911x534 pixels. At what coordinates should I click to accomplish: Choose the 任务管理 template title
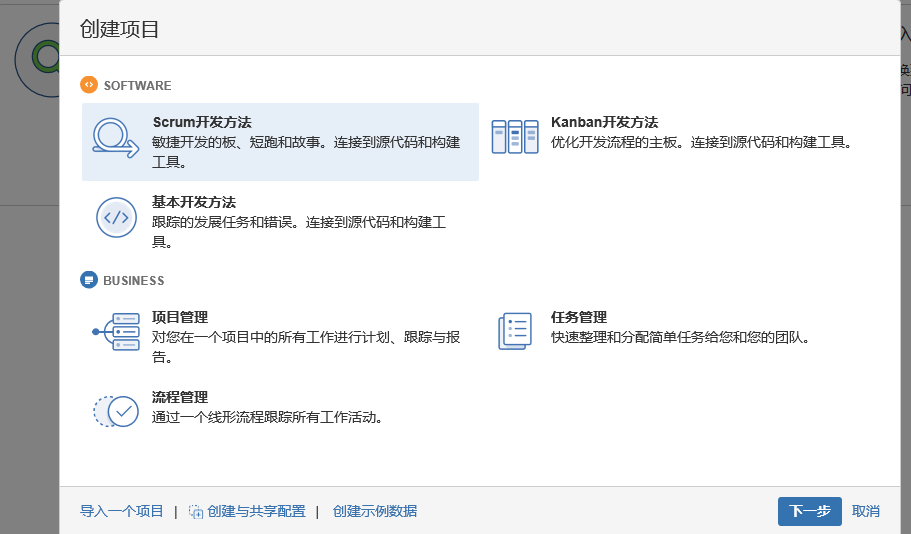tap(579, 317)
